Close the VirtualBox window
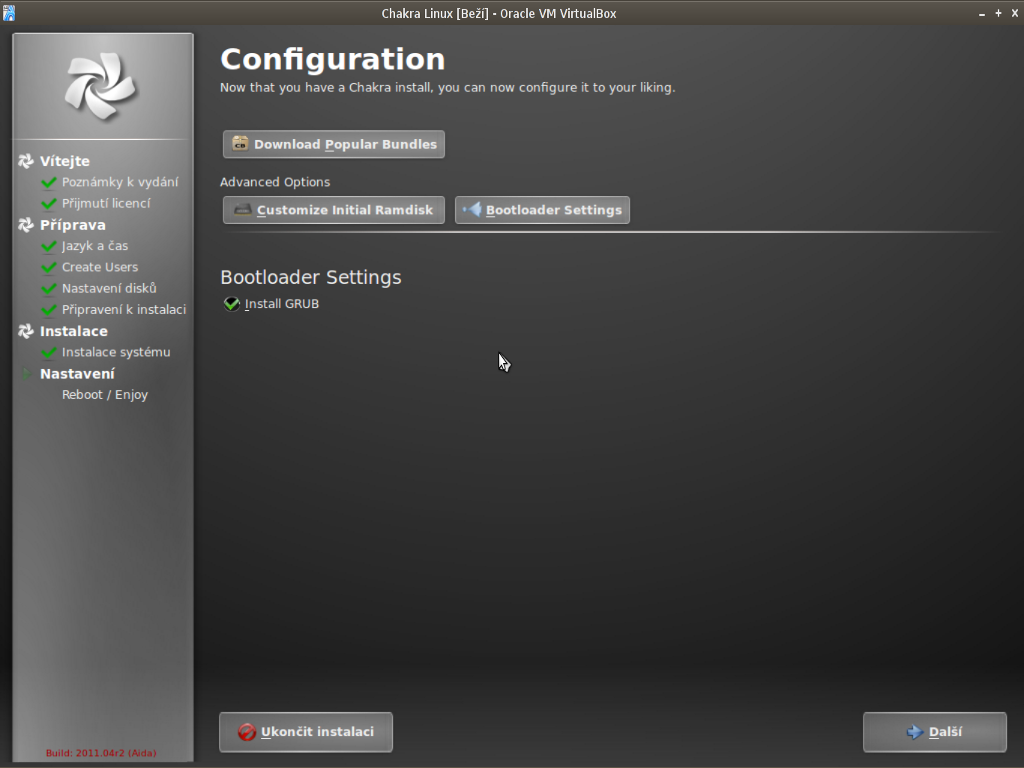Image resolution: width=1024 pixels, height=768 pixels. coord(1014,13)
